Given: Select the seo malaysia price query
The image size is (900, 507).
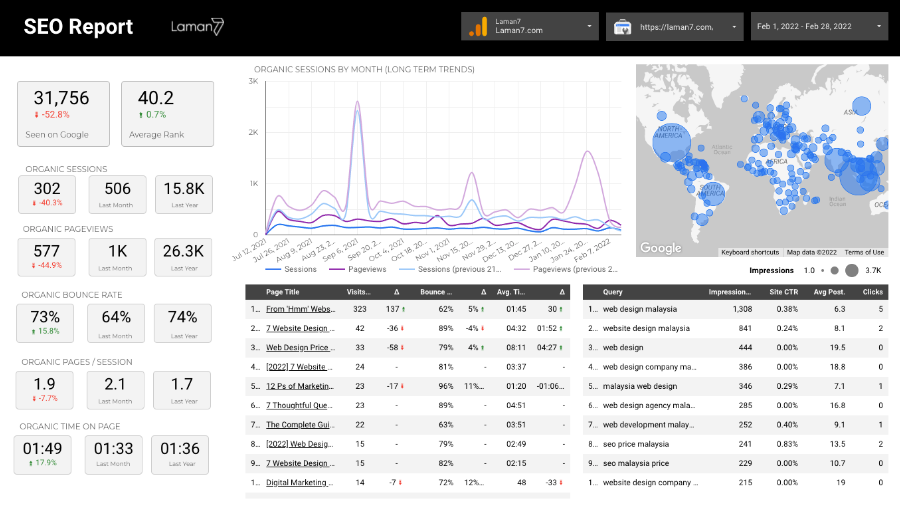Looking at the screenshot, I should (x=635, y=463).
